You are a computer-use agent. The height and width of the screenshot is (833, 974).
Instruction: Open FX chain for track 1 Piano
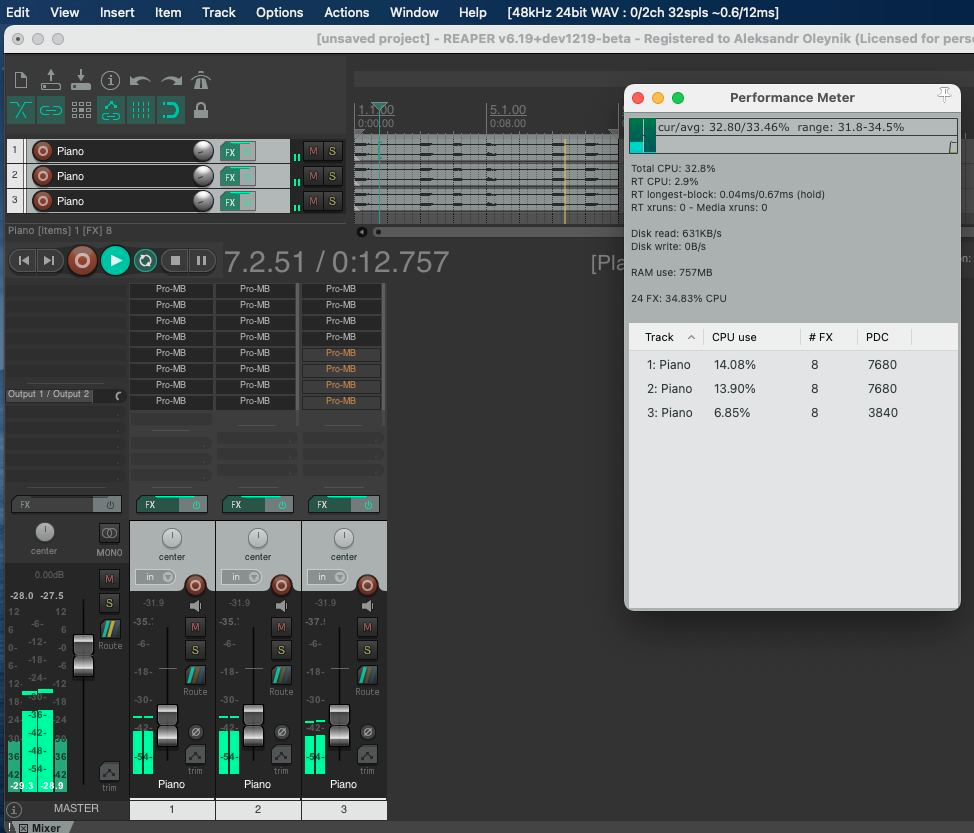click(x=230, y=152)
